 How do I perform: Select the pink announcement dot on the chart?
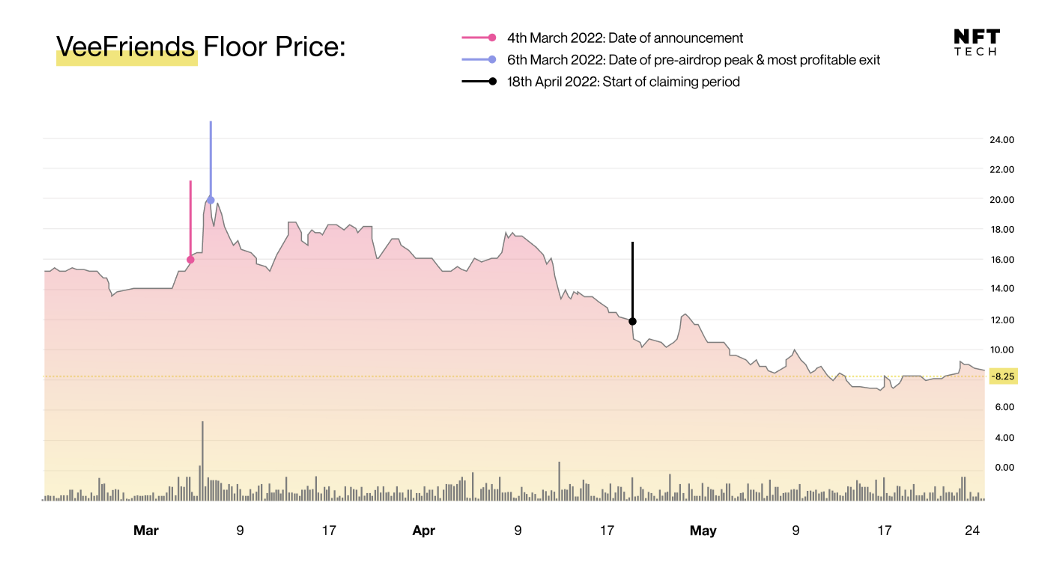[190, 260]
